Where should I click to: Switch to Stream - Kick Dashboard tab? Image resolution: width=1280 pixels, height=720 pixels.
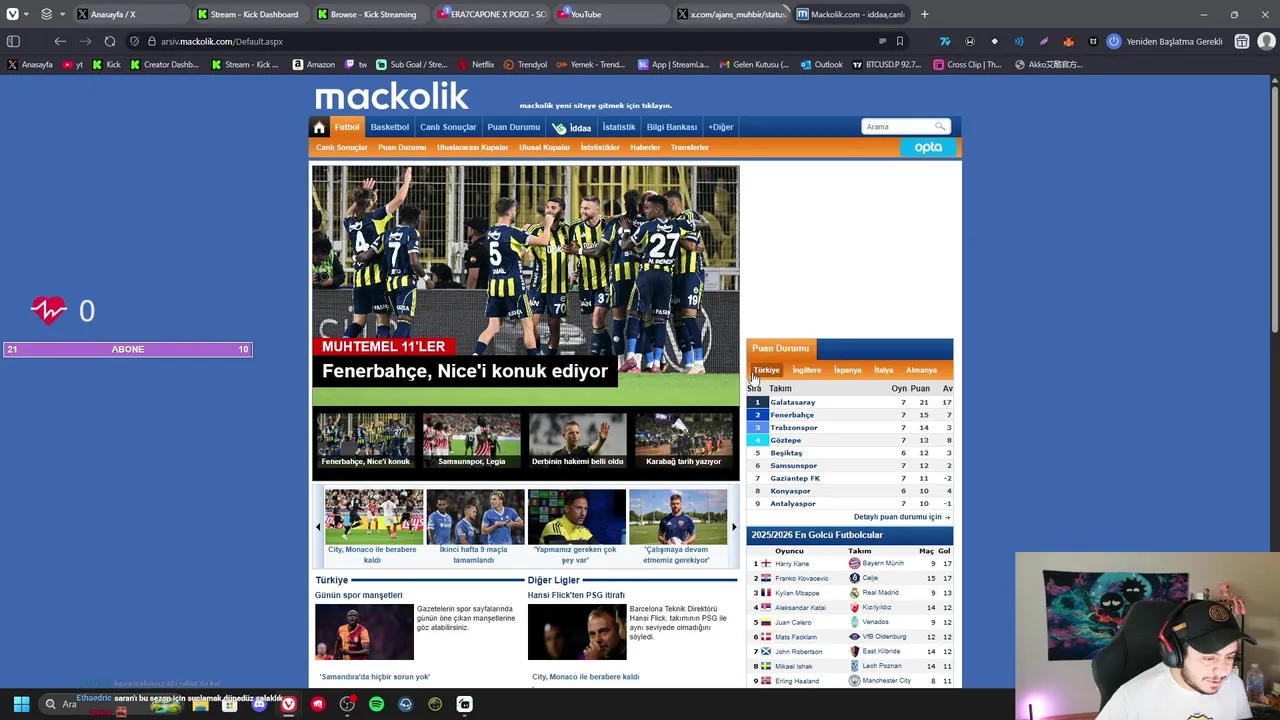pos(250,14)
